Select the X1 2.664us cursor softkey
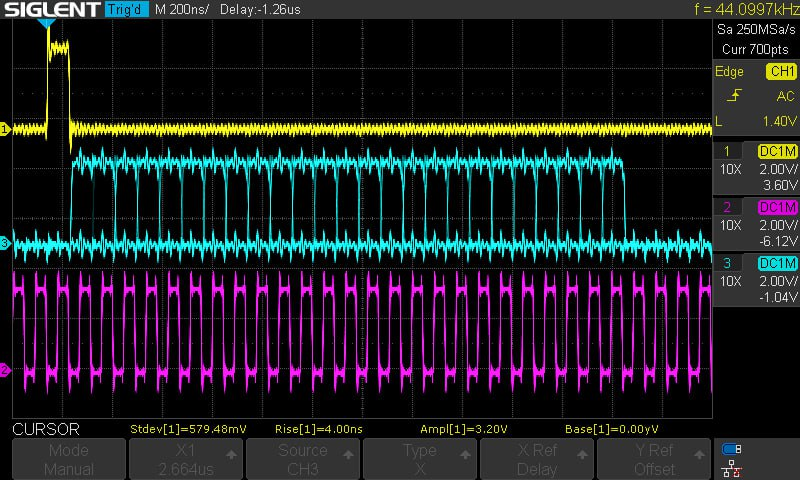Viewport: 800px width, 480px height. coord(186,459)
